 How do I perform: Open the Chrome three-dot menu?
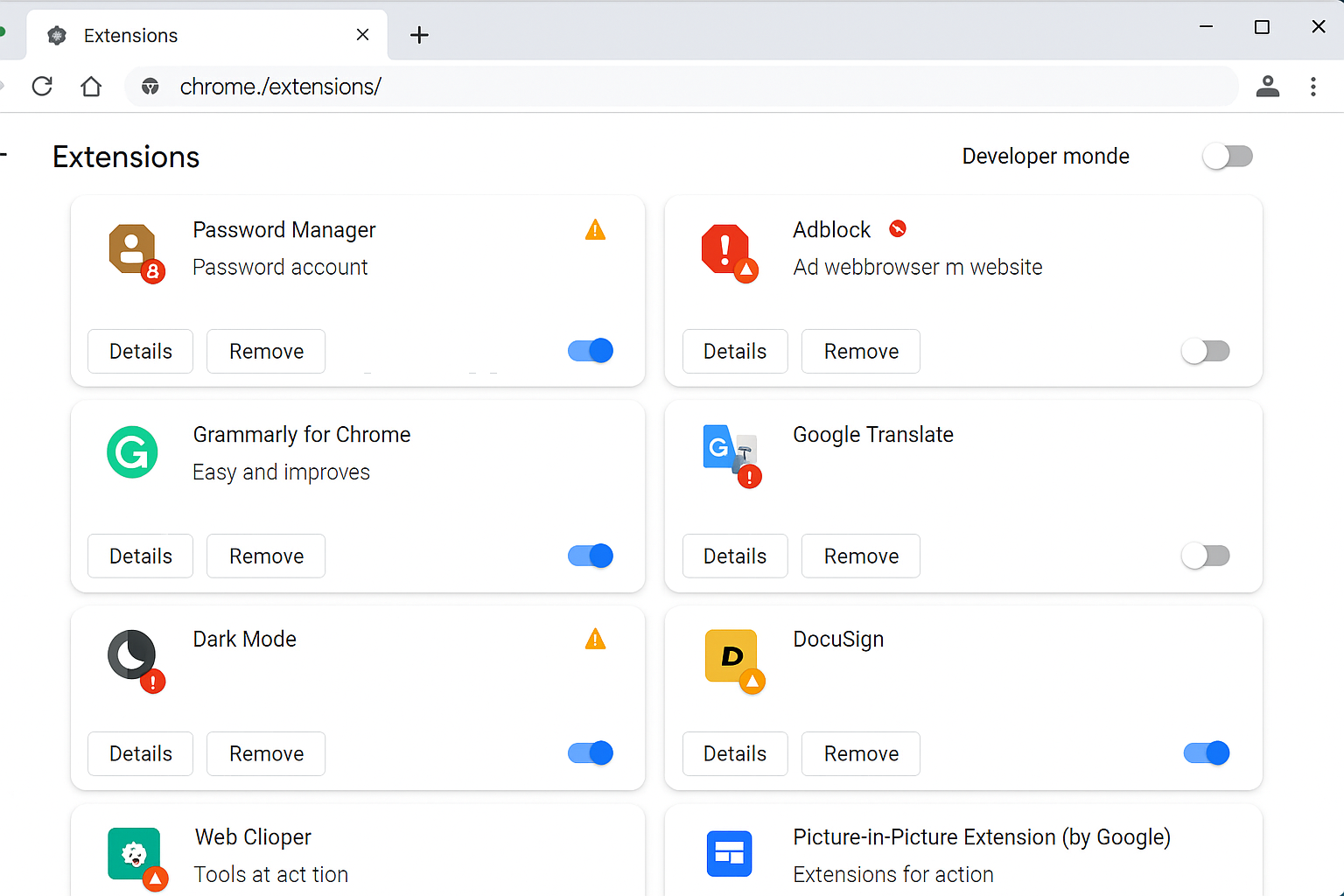click(1313, 87)
